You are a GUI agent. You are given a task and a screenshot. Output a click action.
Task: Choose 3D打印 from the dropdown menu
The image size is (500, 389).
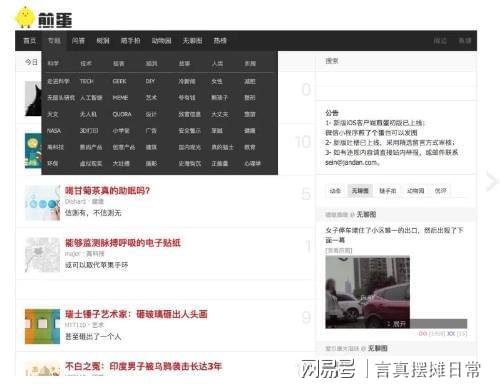point(89,131)
